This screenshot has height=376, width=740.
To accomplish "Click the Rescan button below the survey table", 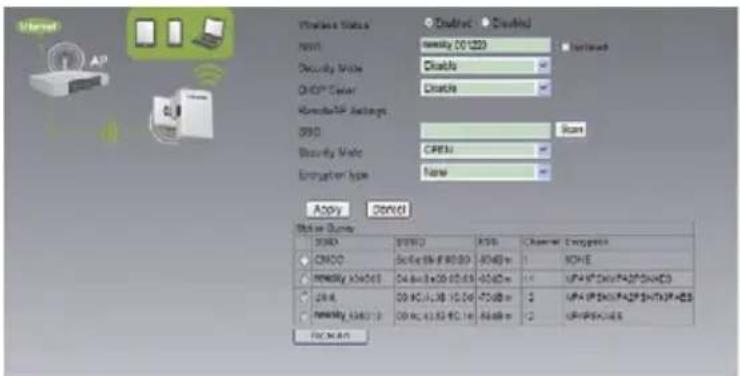I will click(x=330, y=336).
